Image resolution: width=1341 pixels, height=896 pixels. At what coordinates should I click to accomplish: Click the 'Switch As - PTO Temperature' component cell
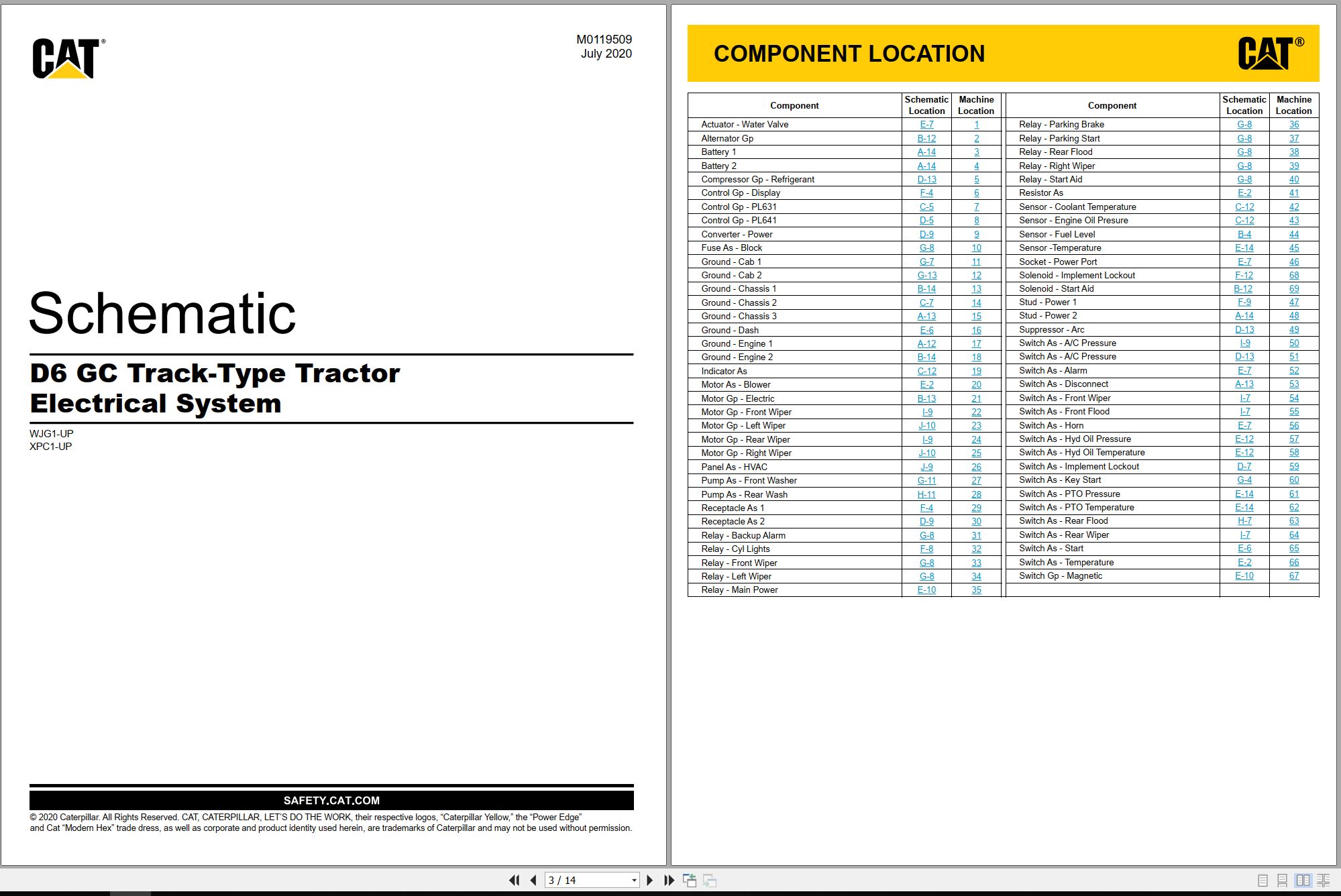tap(1112, 508)
